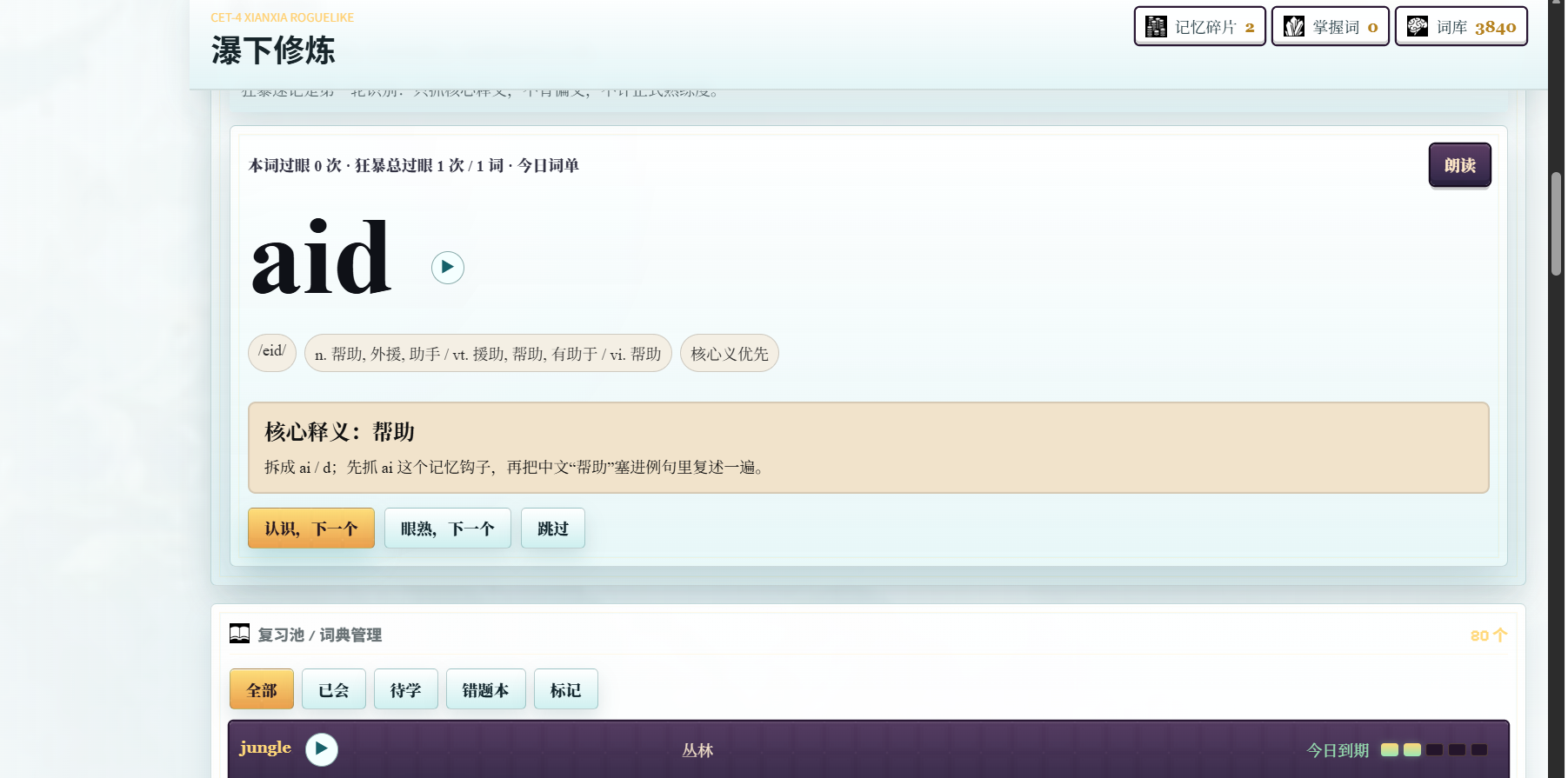Click the page vertical scrollbar thumb
The width and height of the screenshot is (1568, 778).
point(1556,224)
